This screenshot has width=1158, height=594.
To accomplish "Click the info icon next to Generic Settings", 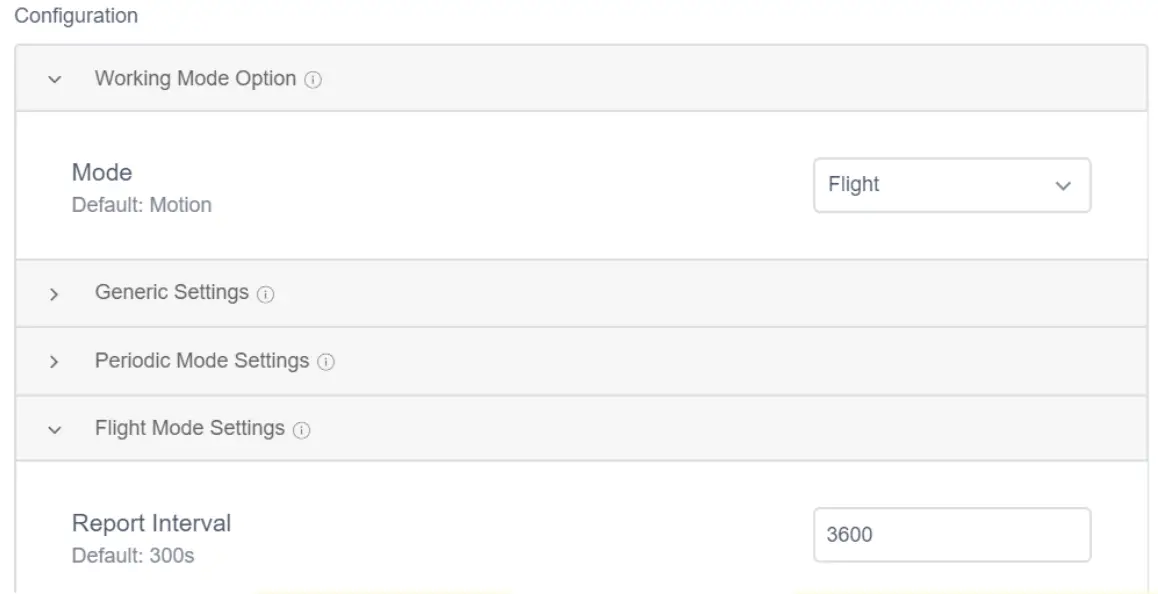I will [x=265, y=294].
